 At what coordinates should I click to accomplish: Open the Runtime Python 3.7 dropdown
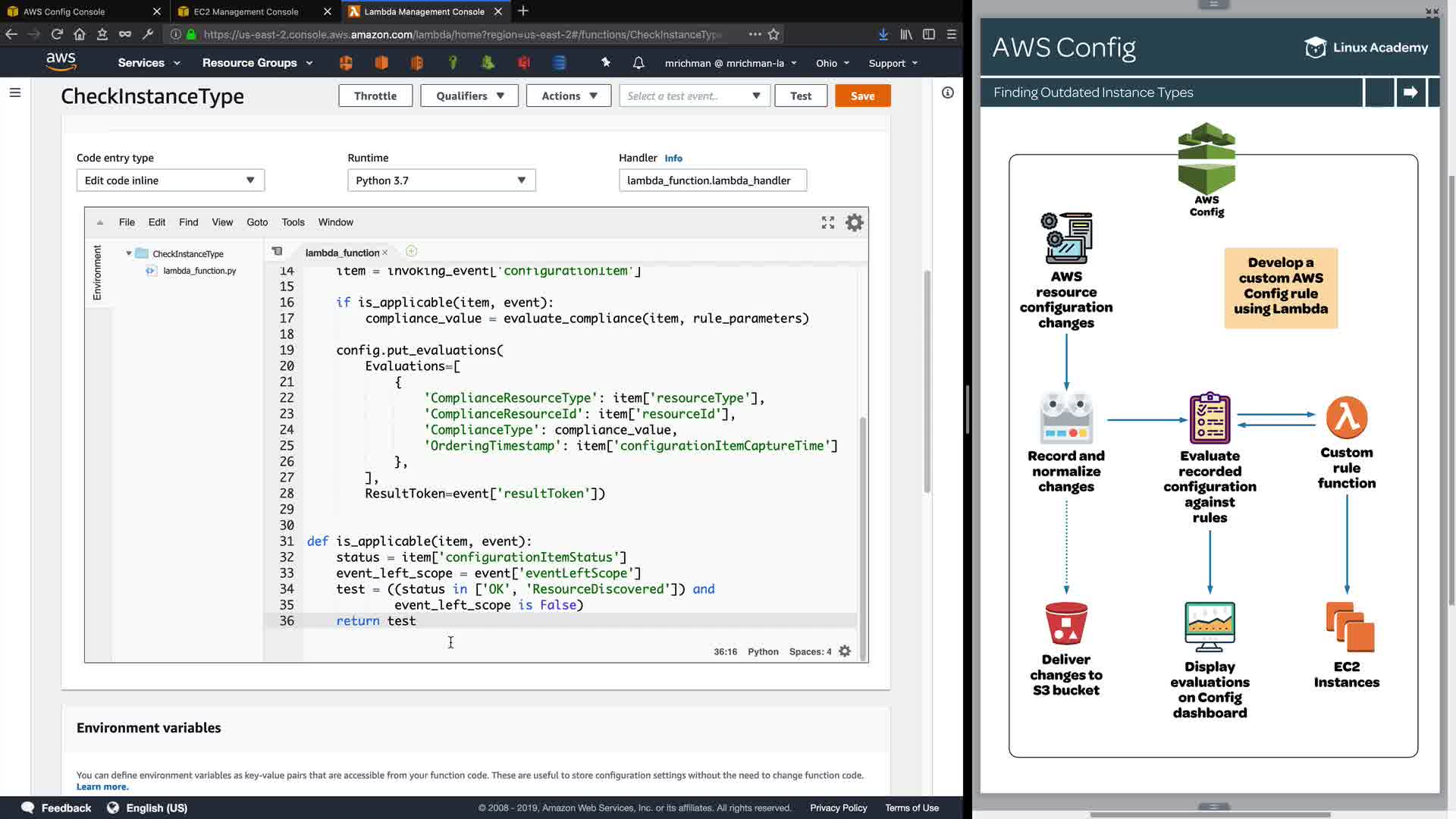click(441, 180)
